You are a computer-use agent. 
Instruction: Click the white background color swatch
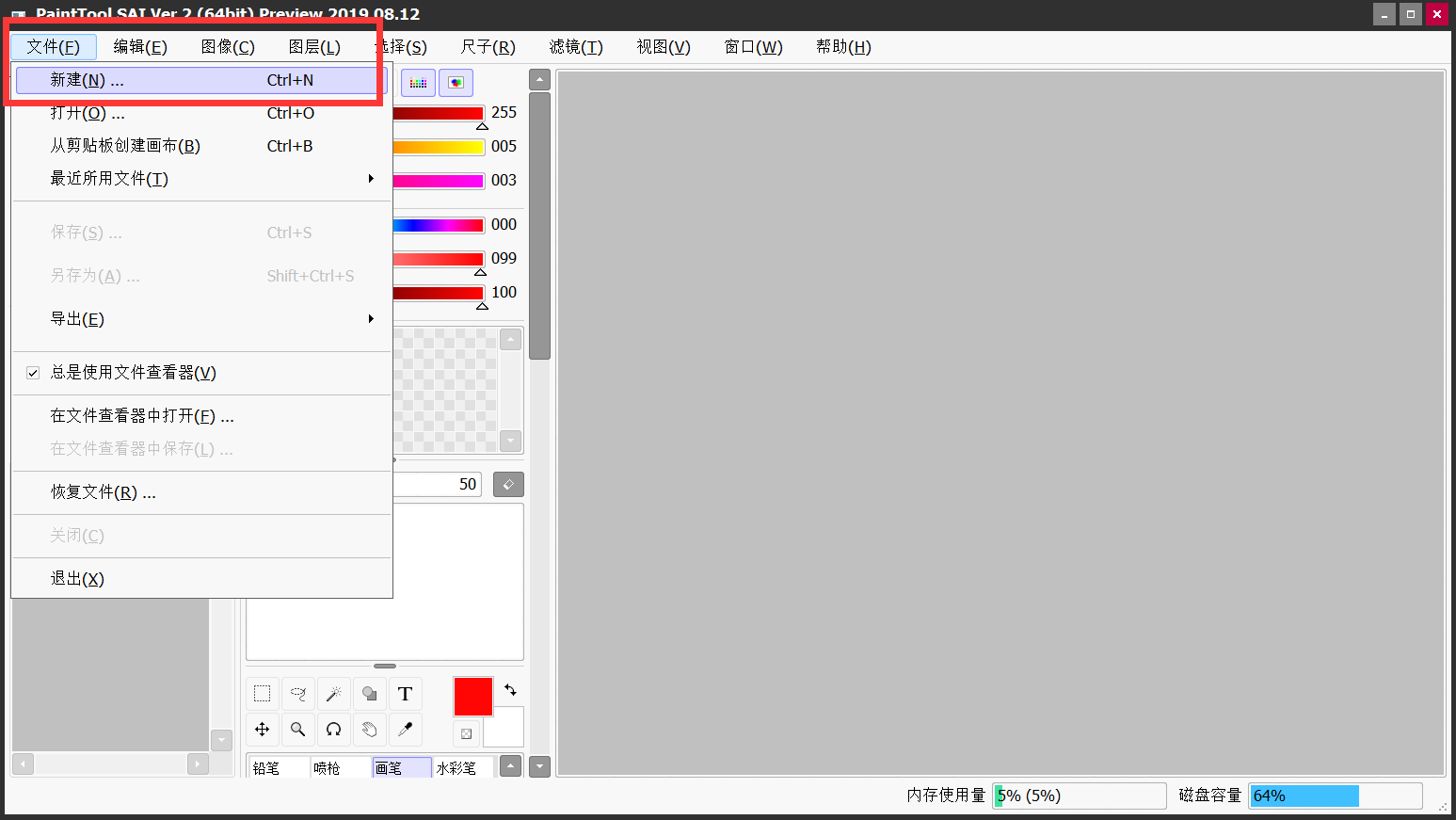click(504, 728)
